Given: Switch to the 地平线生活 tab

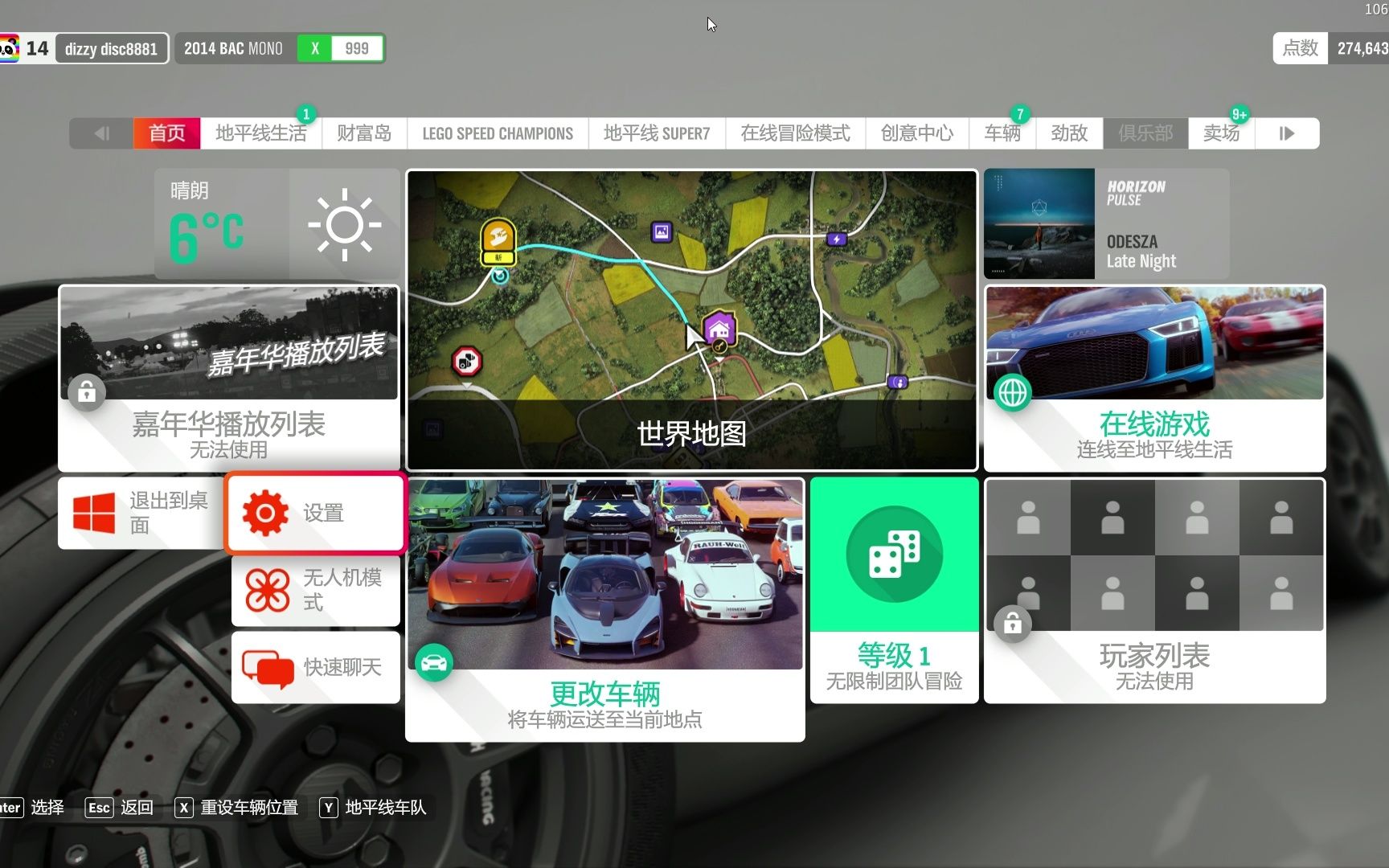Looking at the screenshot, I should pyautogui.click(x=261, y=133).
